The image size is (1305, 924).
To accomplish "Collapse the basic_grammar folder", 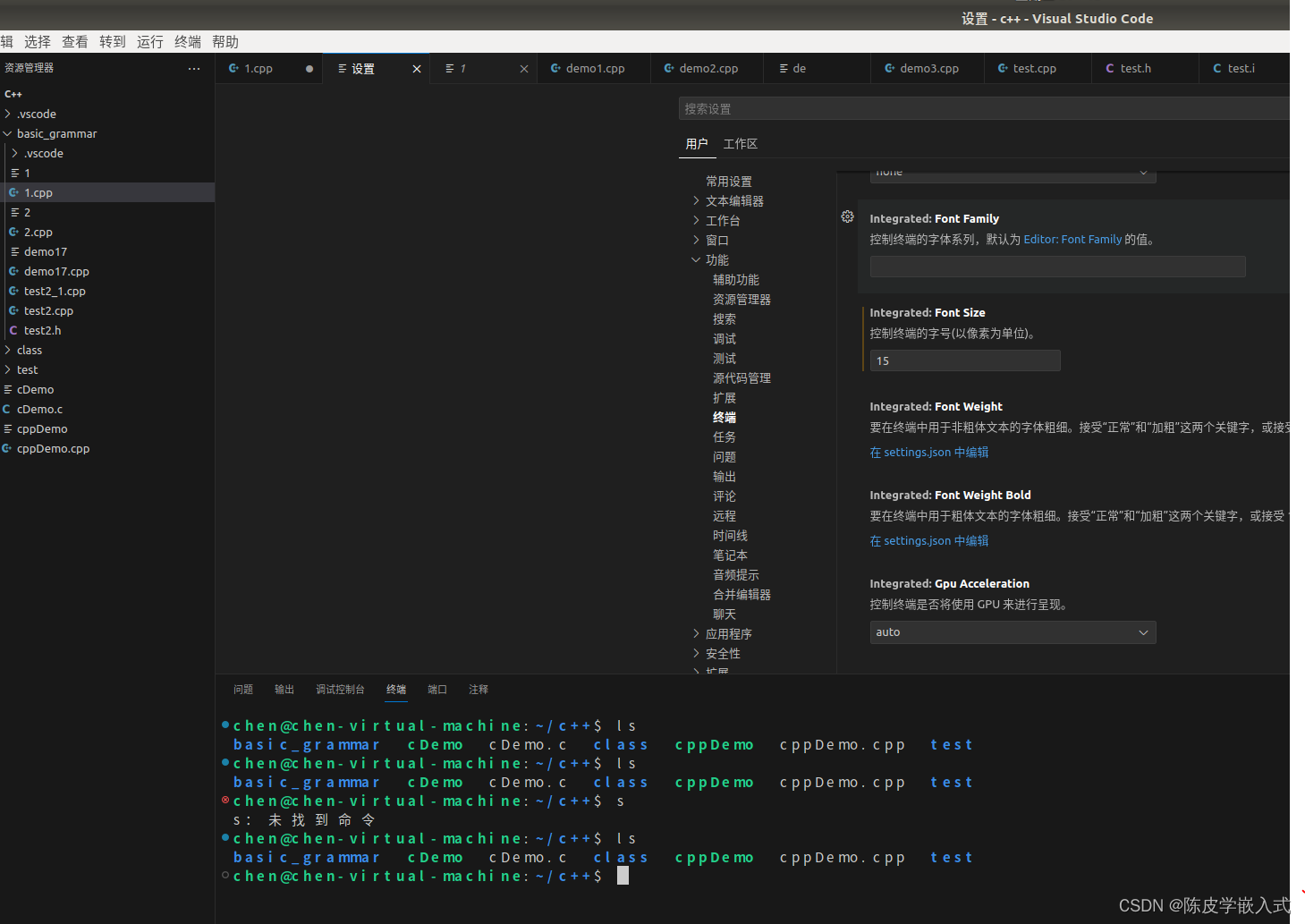I will click(8, 133).
